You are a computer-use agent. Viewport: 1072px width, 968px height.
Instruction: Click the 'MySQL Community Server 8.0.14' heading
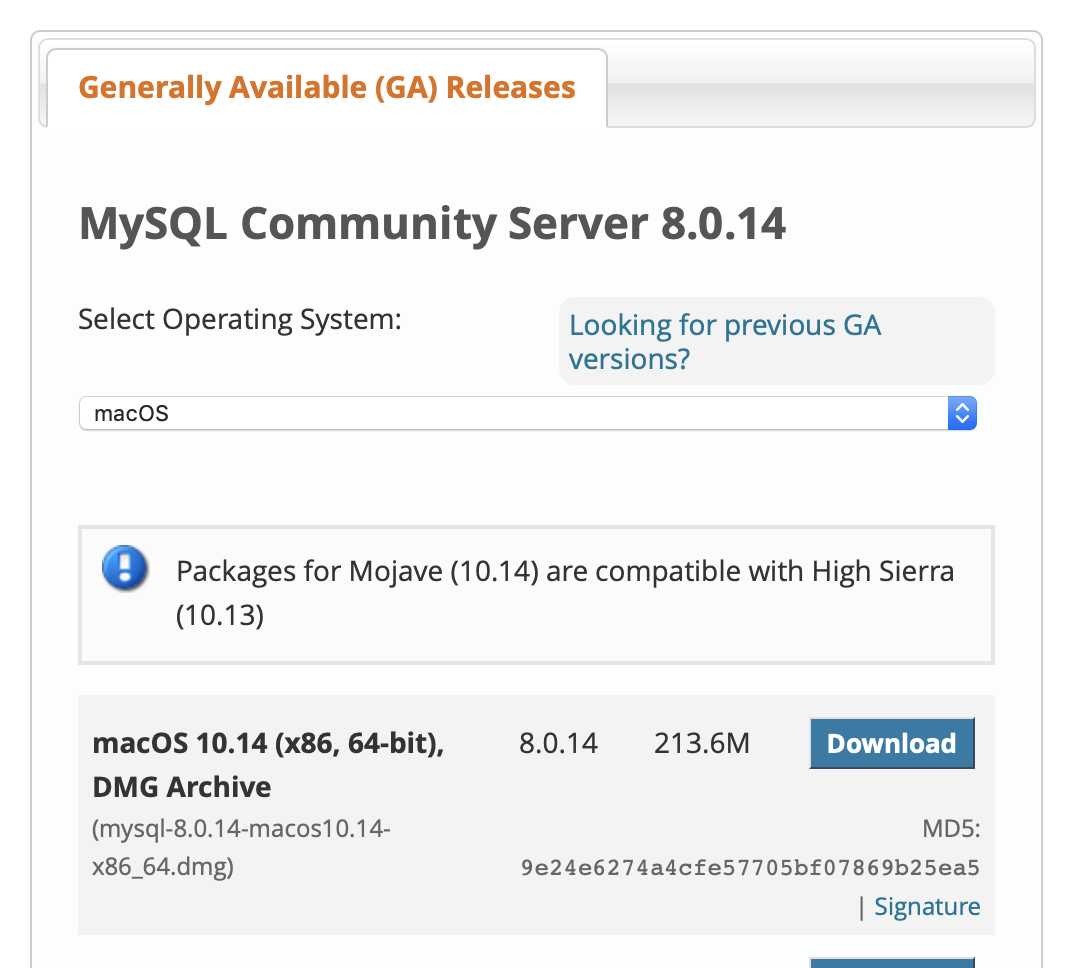pyautogui.click(x=432, y=224)
